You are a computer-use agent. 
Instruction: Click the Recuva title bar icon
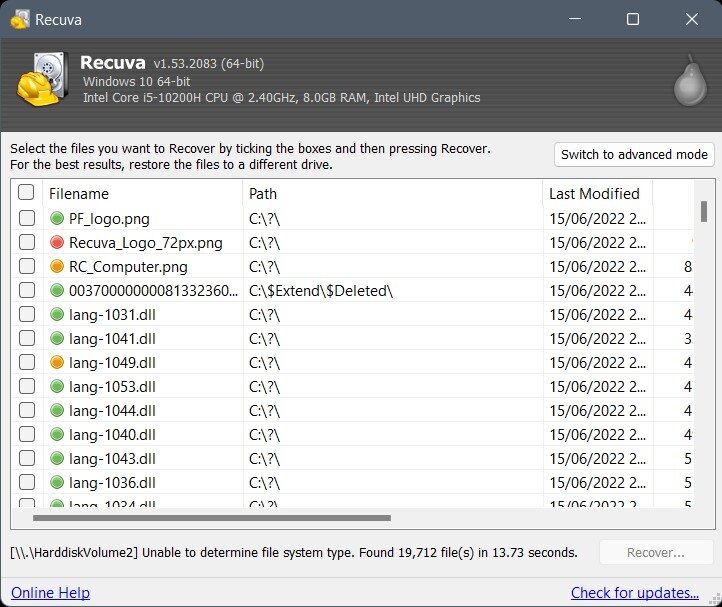pos(20,19)
